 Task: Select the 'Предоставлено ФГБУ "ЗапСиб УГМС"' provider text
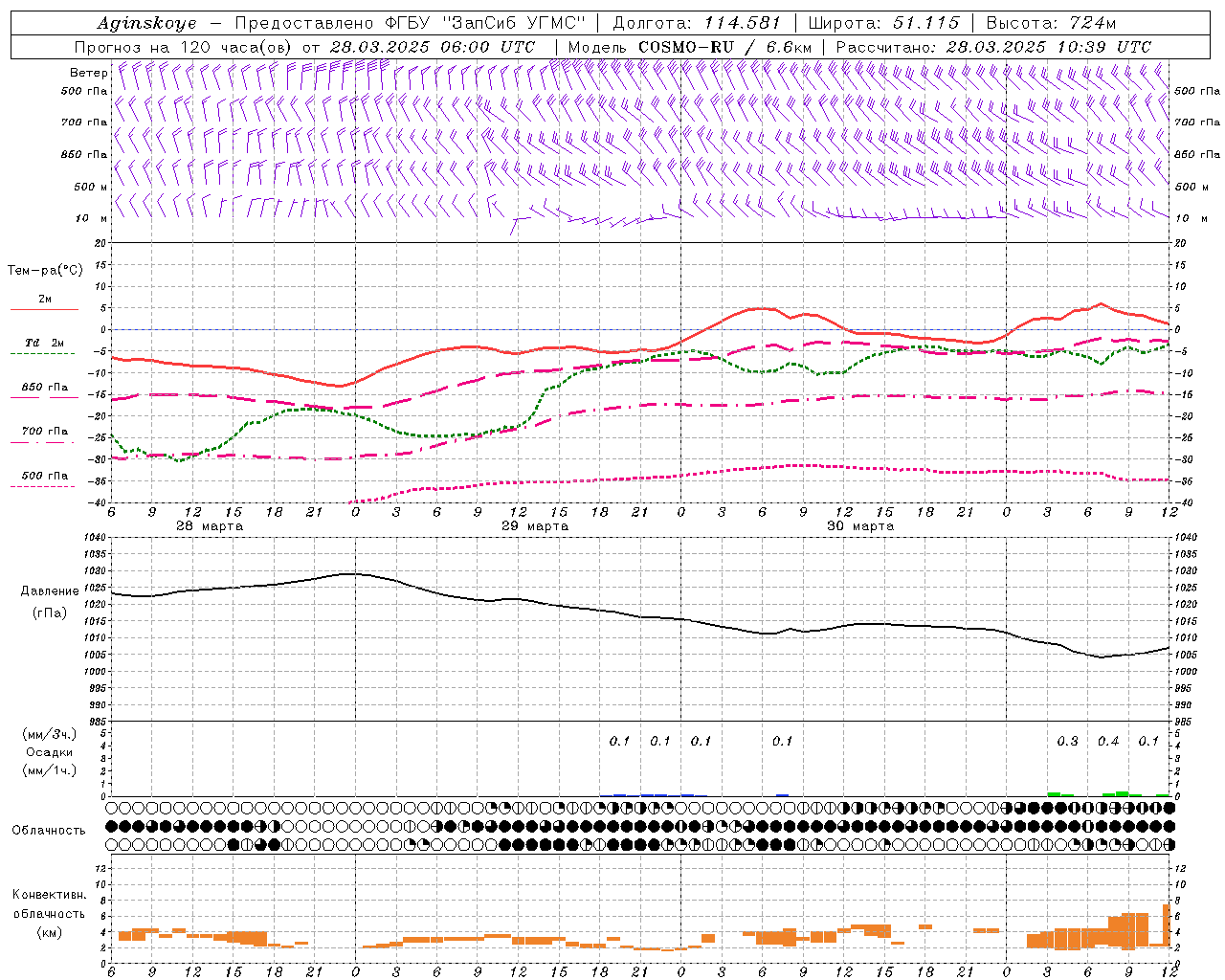410,24
